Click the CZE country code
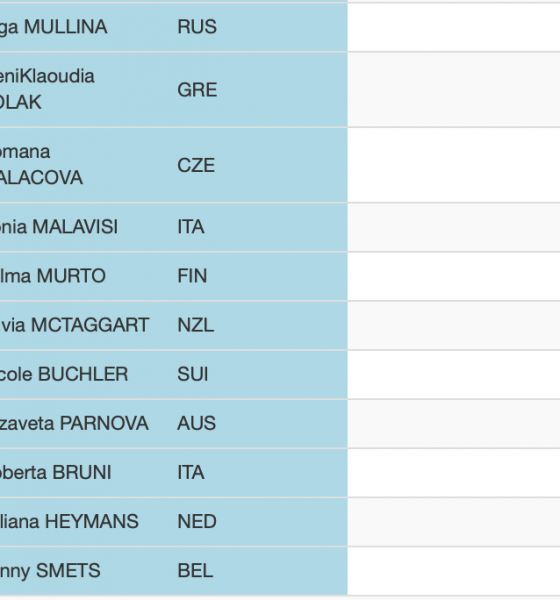Image resolution: width=560 pixels, height=600 pixels. coord(196,165)
